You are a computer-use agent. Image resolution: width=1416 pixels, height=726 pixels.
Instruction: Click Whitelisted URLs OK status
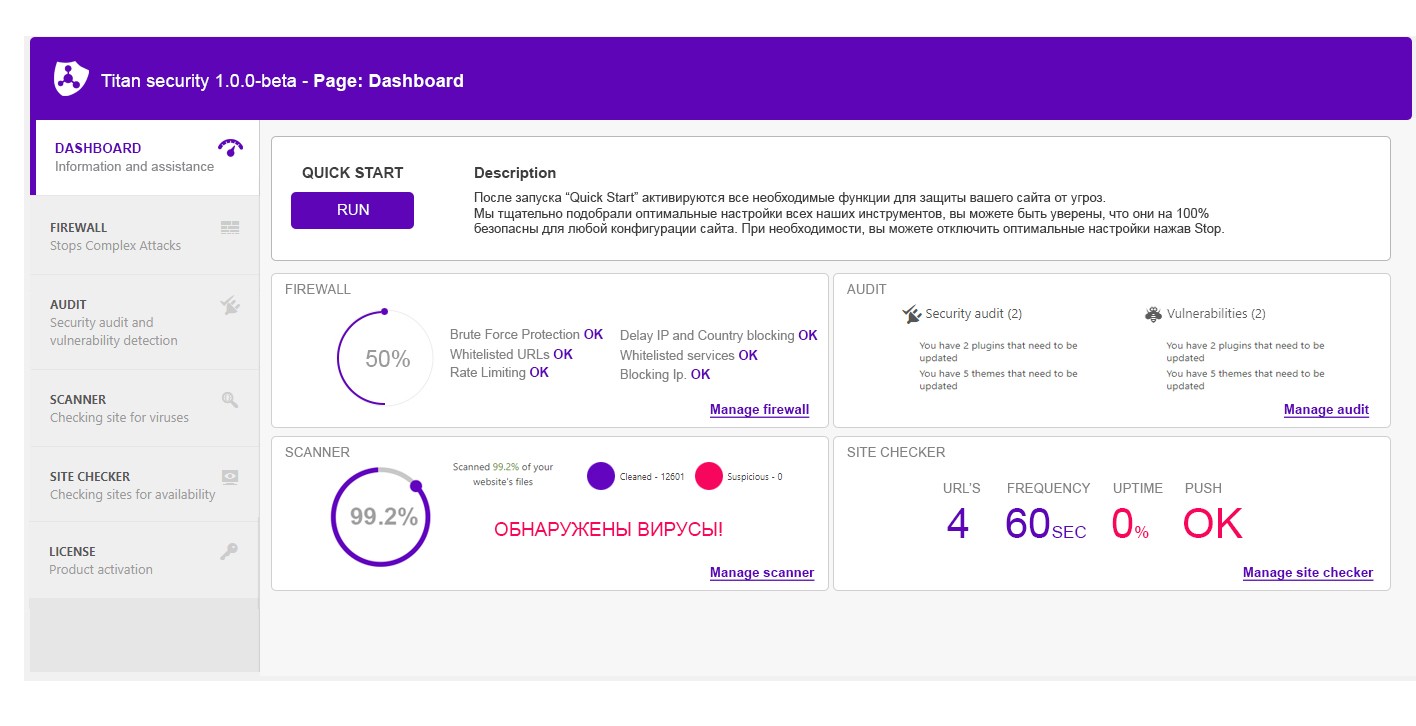(x=511, y=354)
